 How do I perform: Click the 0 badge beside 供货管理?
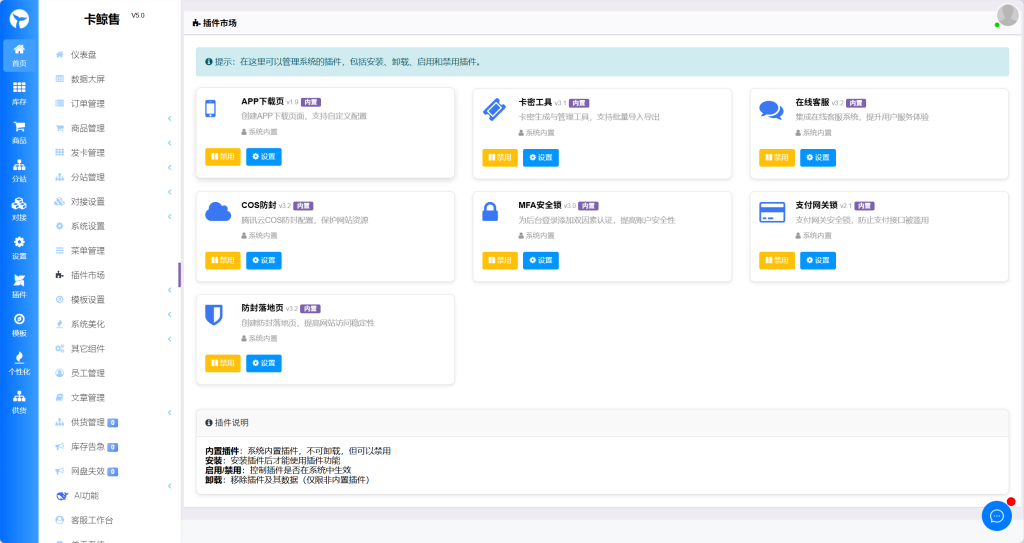pyautogui.click(x=112, y=423)
